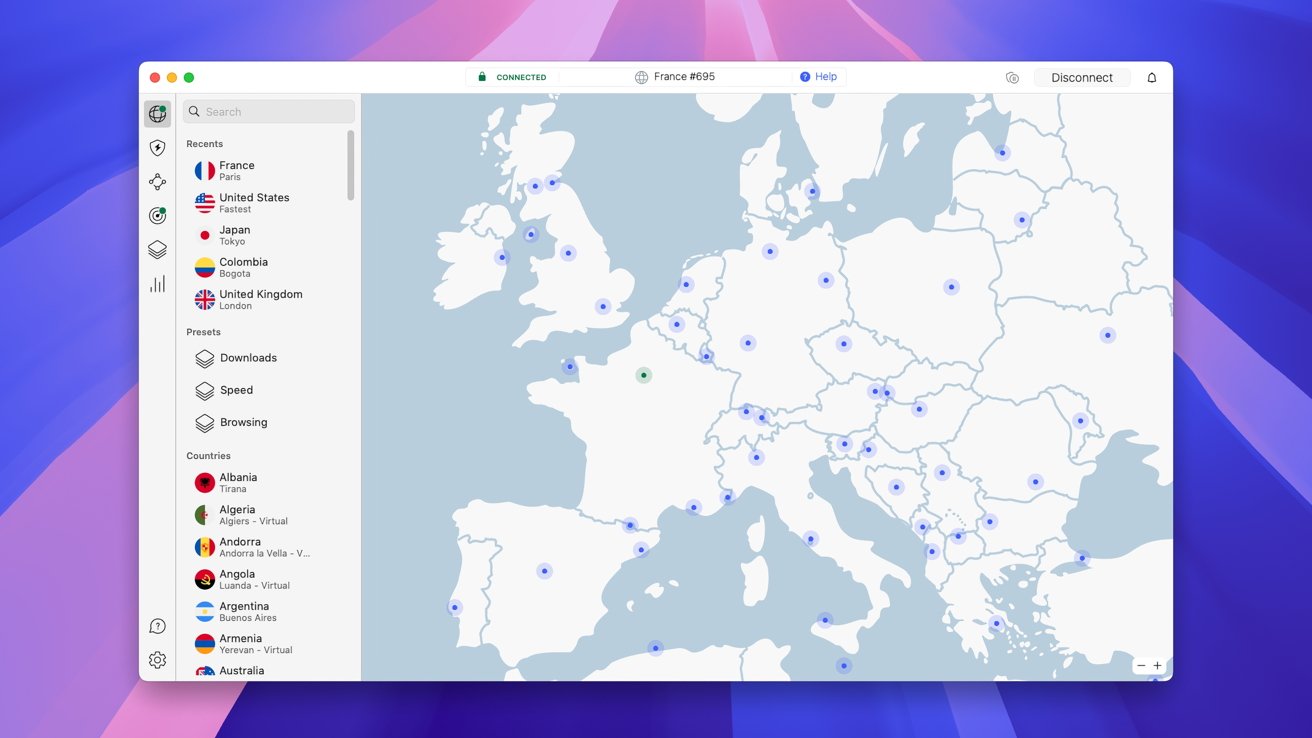Open the Help link in top bar

coord(818,77)
